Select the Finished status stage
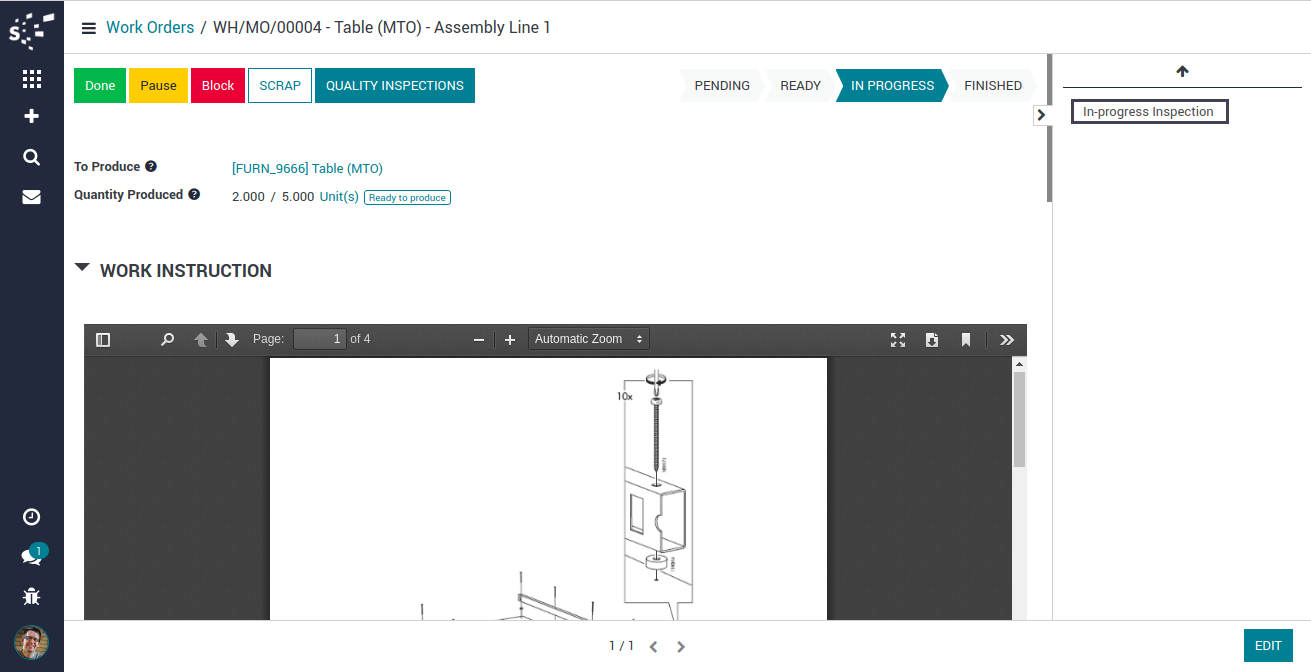1311x672 pixels. pyautogui.click(x=992, y=86)
